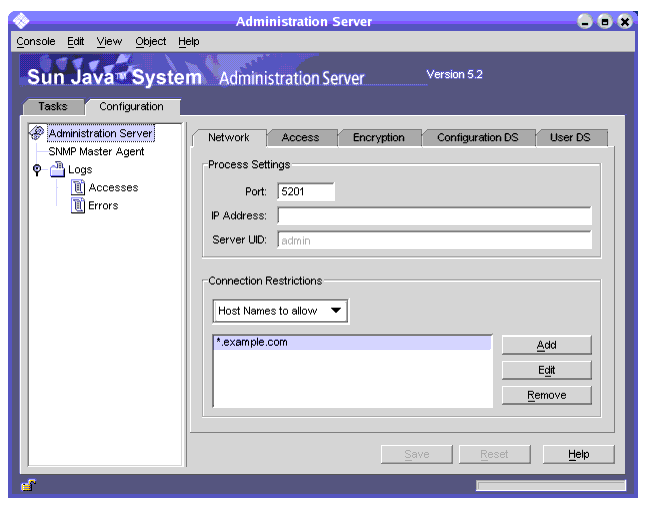
Task: Select SNMP Master Agent in the tree
Action: tap(96, 151)
